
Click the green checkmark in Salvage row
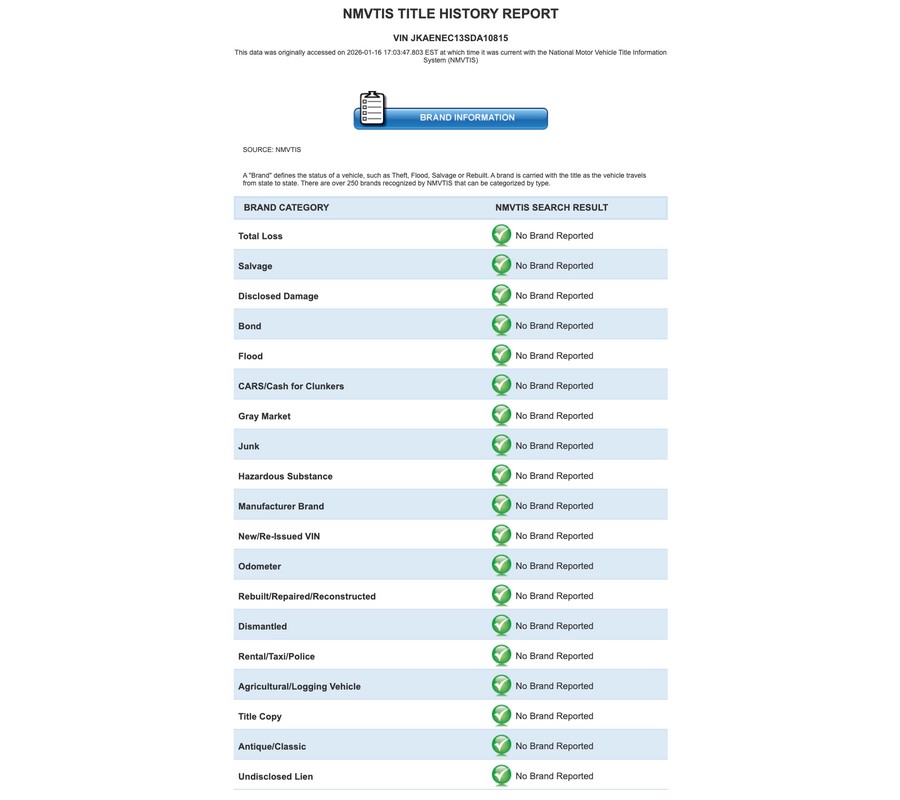(501, 265)
